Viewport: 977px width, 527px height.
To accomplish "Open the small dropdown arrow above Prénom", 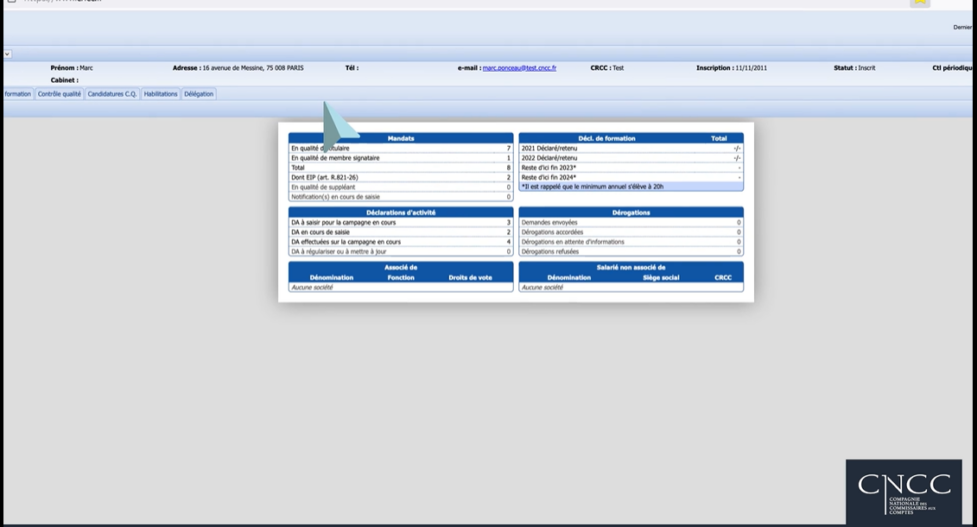I will [7, 54].
